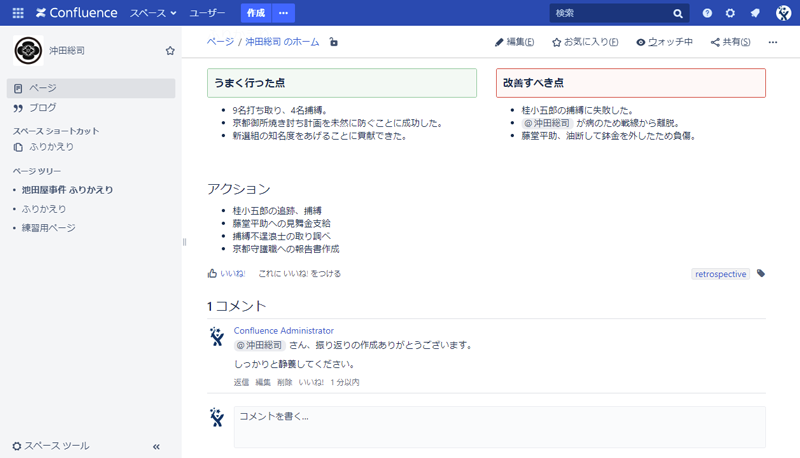Open page restrictions lock icon
This screenshot has height=458, width=800.
click(x=334, y=42)
